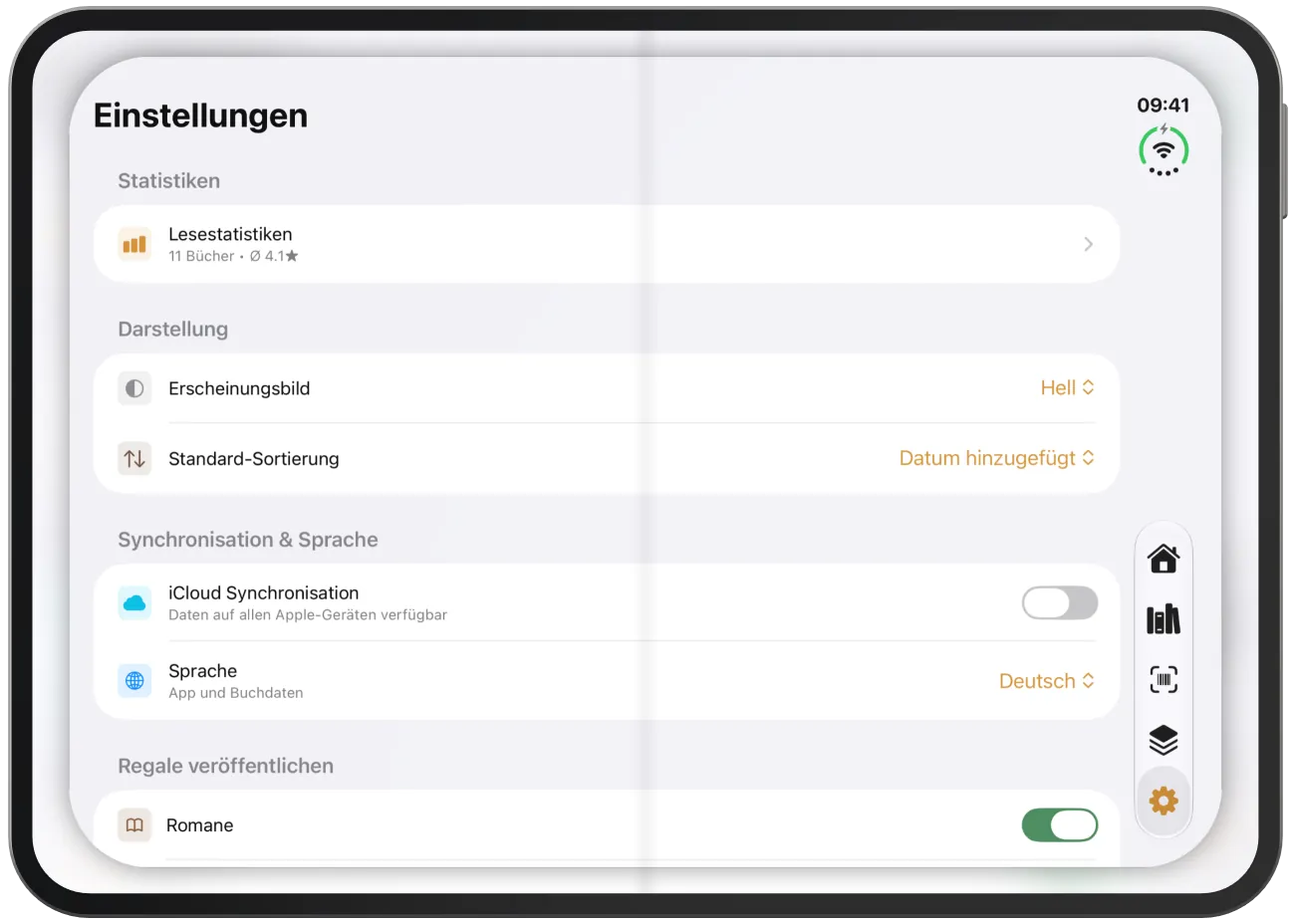Click the 'Einstellungen' page title

click(x=200, y=115)
